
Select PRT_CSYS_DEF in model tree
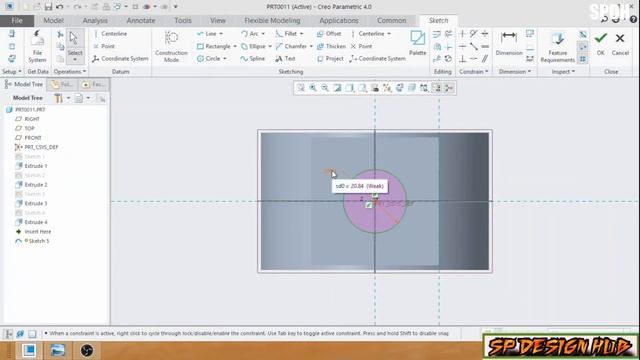coord(37,147)
